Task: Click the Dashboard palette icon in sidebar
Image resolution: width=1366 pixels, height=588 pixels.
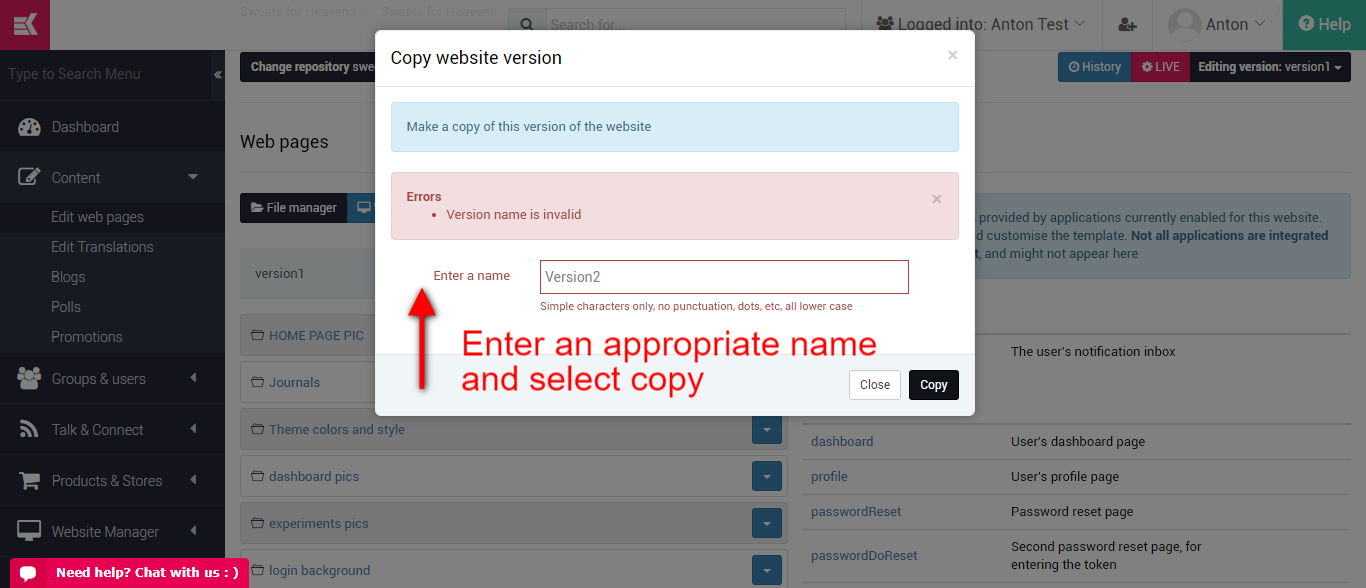Action: tap(29, 127)
